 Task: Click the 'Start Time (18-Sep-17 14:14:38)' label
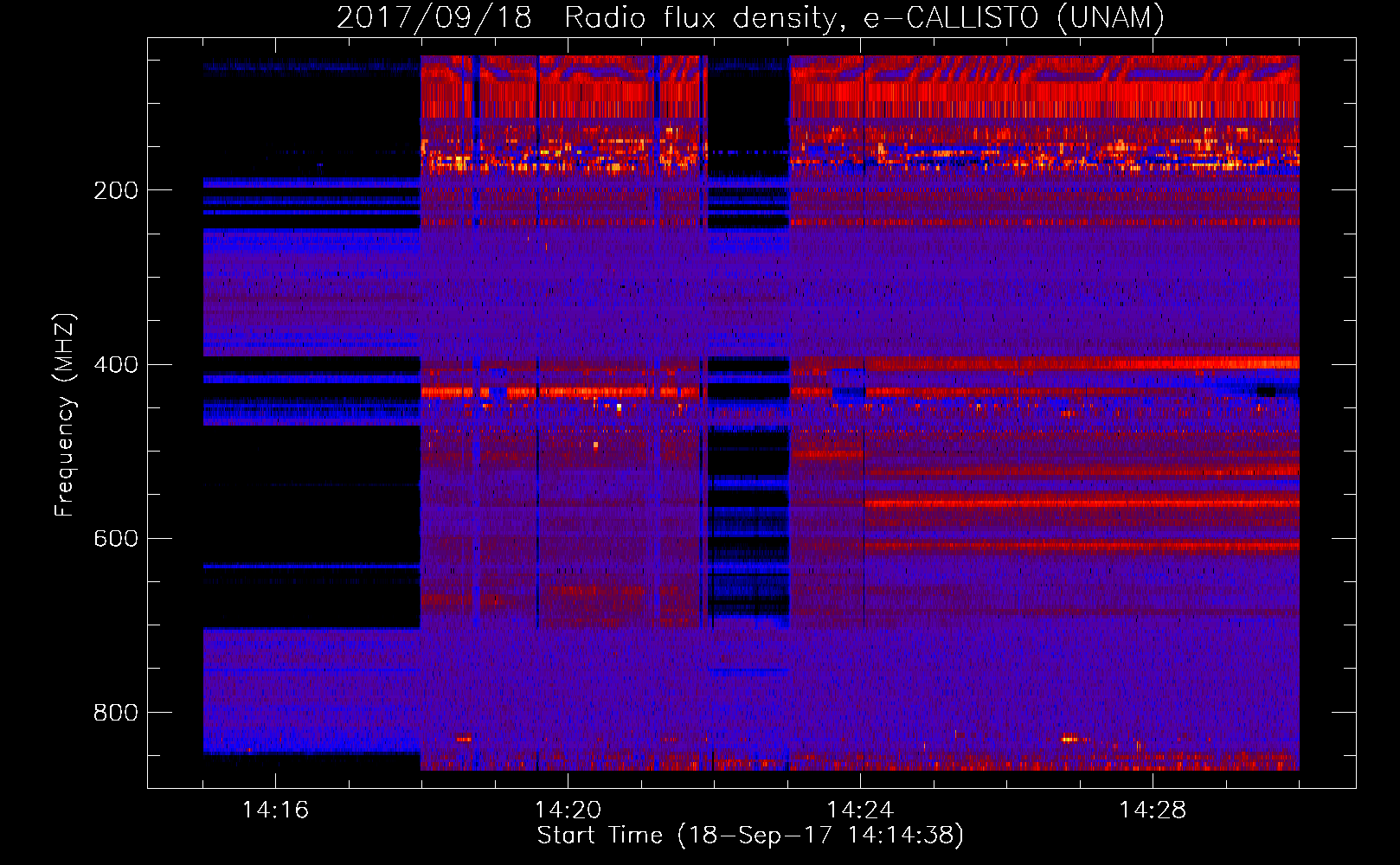pyautogui.click(x=750, y=836)
